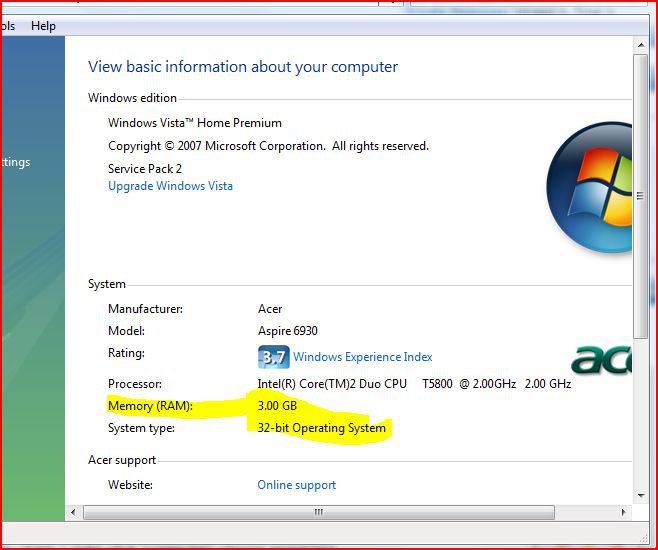
Task: Click the 'Acer support' section heading
Action: [122, 460]
